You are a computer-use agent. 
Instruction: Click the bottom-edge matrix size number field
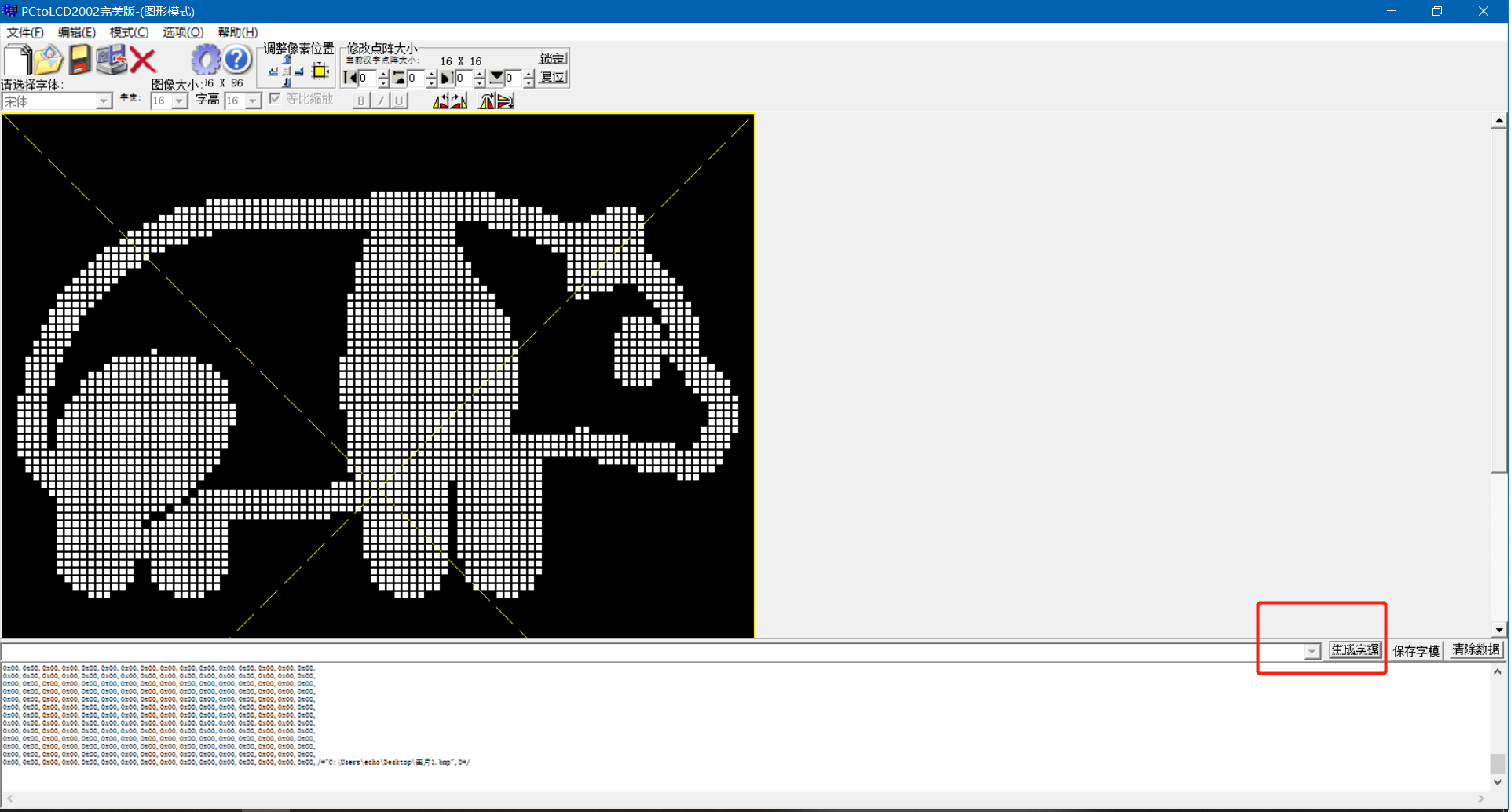point(513,78)
